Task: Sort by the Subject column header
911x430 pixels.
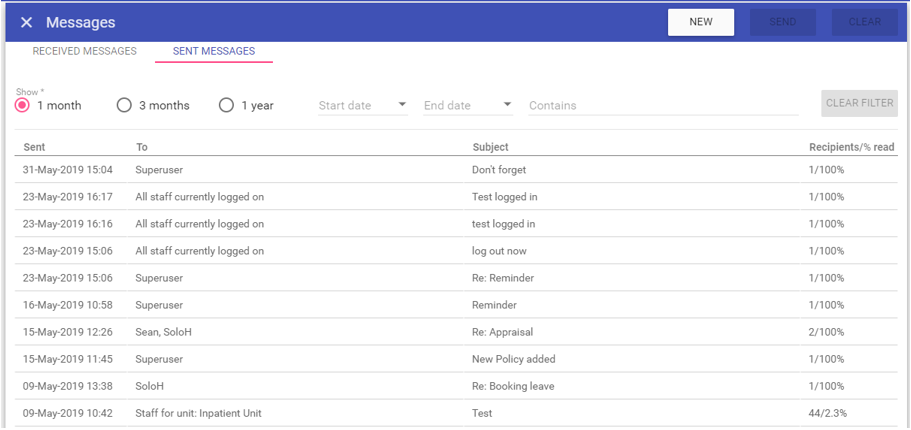Action: pos(490,147)
